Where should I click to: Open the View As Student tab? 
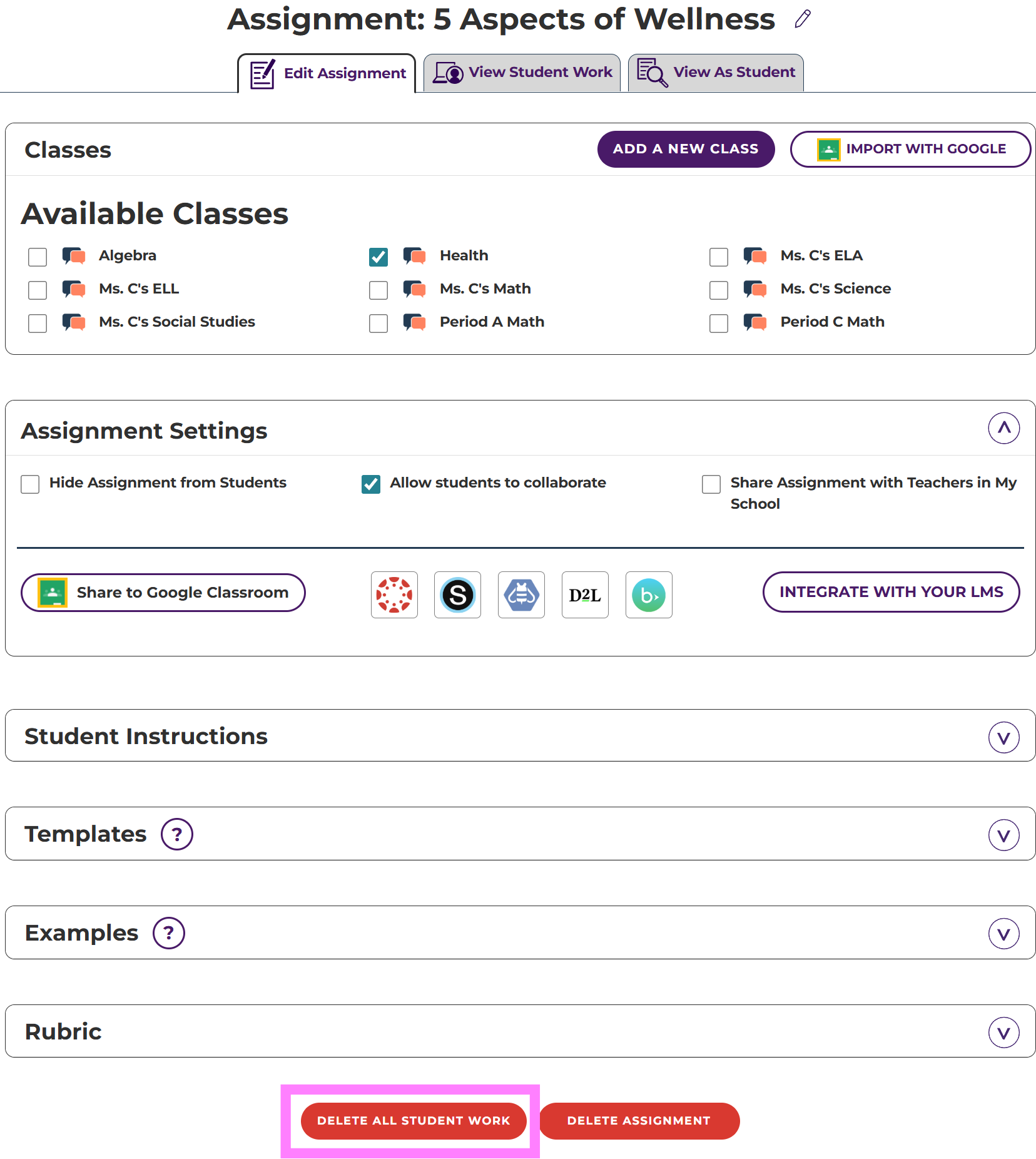point(716,73)
